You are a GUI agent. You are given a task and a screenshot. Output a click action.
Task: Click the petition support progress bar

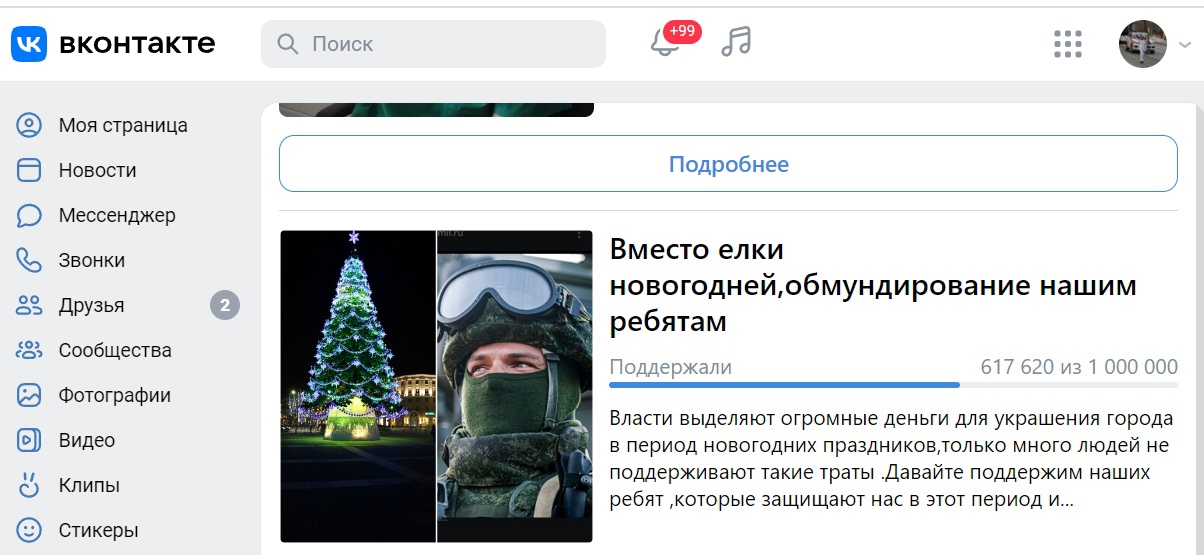click(x=893, y=384)
